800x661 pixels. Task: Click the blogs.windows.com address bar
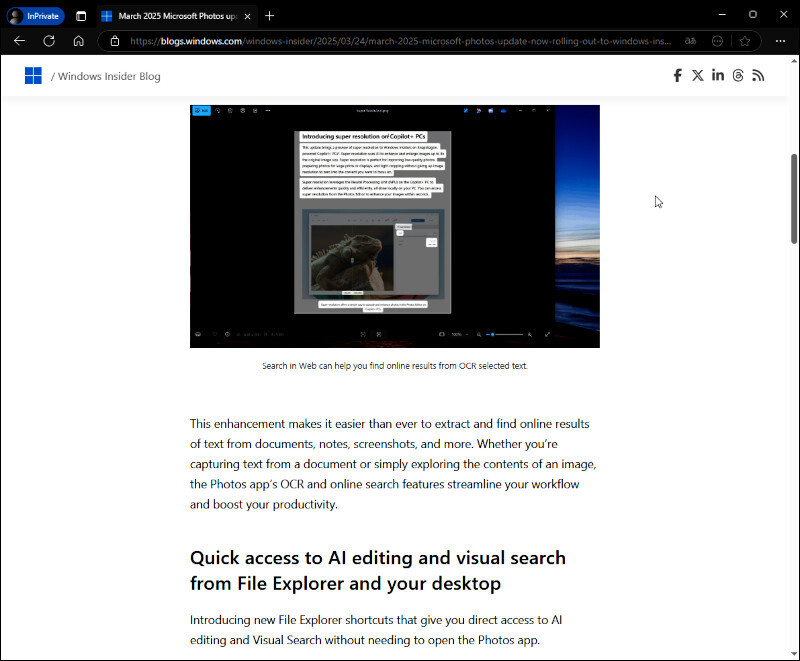pos(400,41)
